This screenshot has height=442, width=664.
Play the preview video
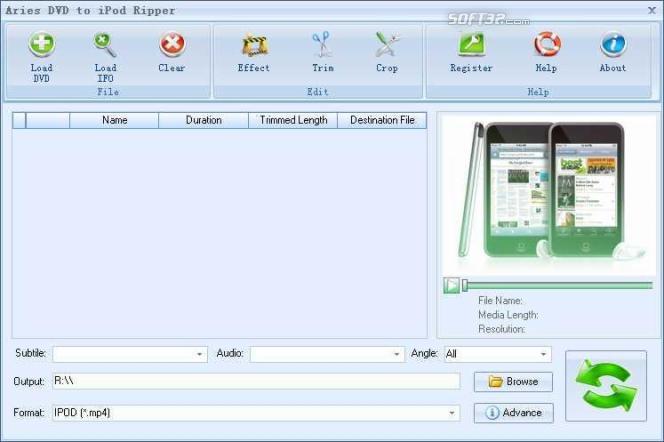tap(452, 285)
